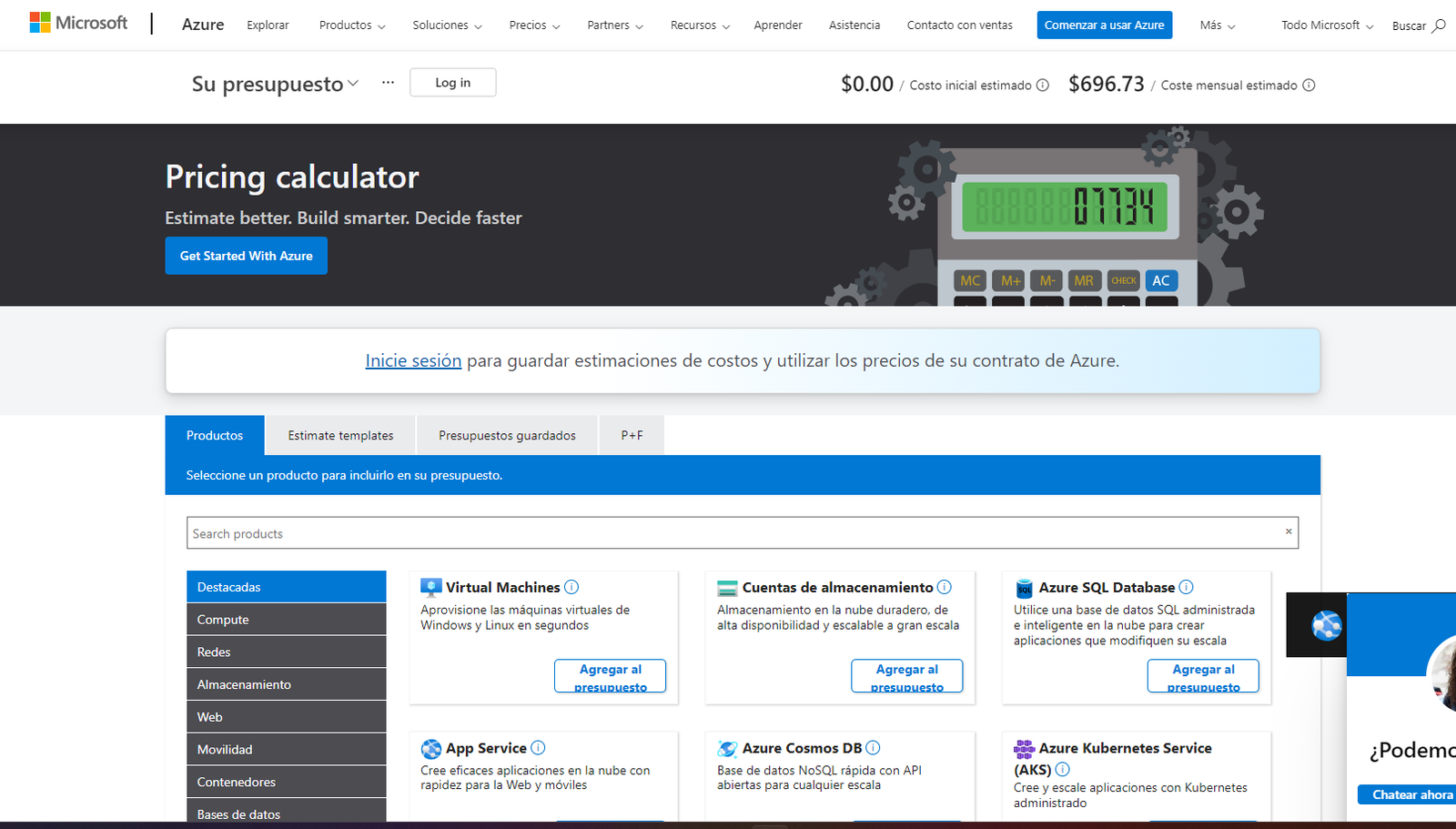Screen dimensions: 1456x829
Task: Click the App Service product icon
Action: click(x=431, y=749)
